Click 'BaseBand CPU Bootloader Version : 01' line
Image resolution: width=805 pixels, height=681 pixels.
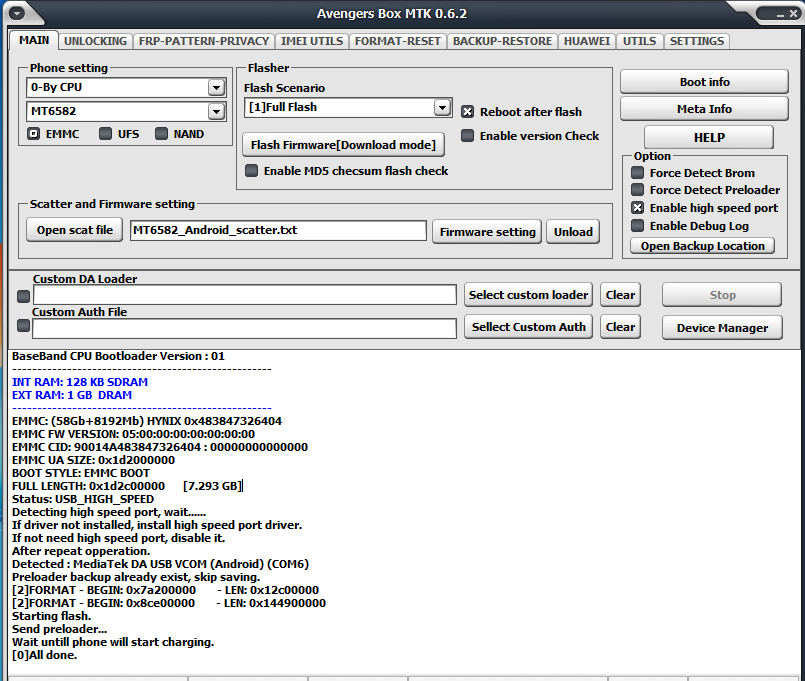(x=119, y=356)
